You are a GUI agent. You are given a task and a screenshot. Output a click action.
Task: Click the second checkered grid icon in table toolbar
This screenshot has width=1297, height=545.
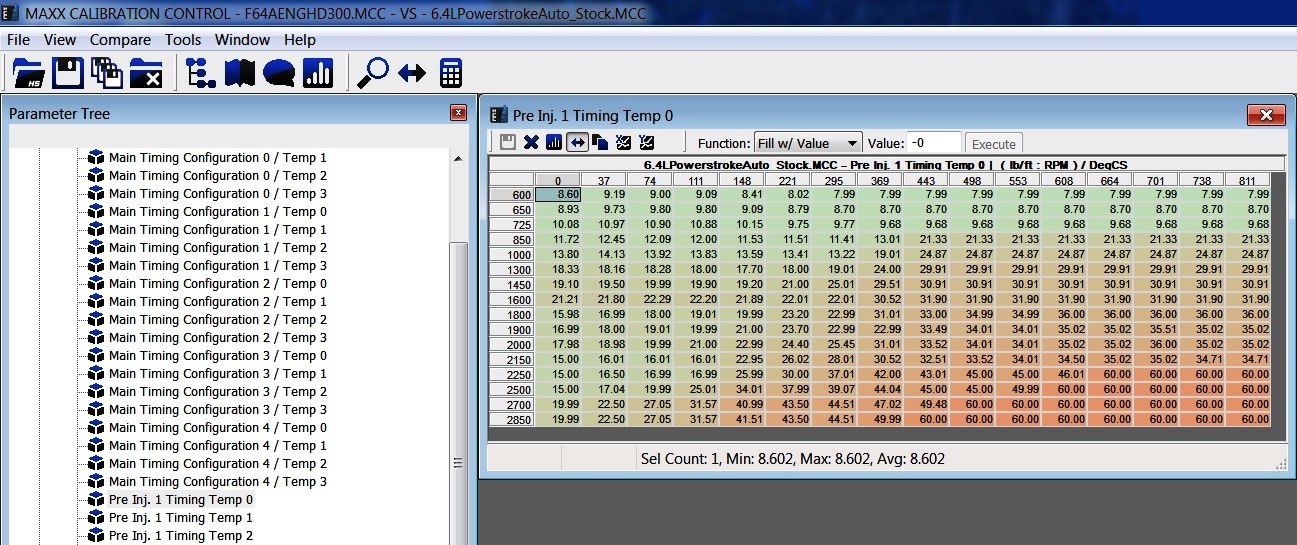(646, 142)
